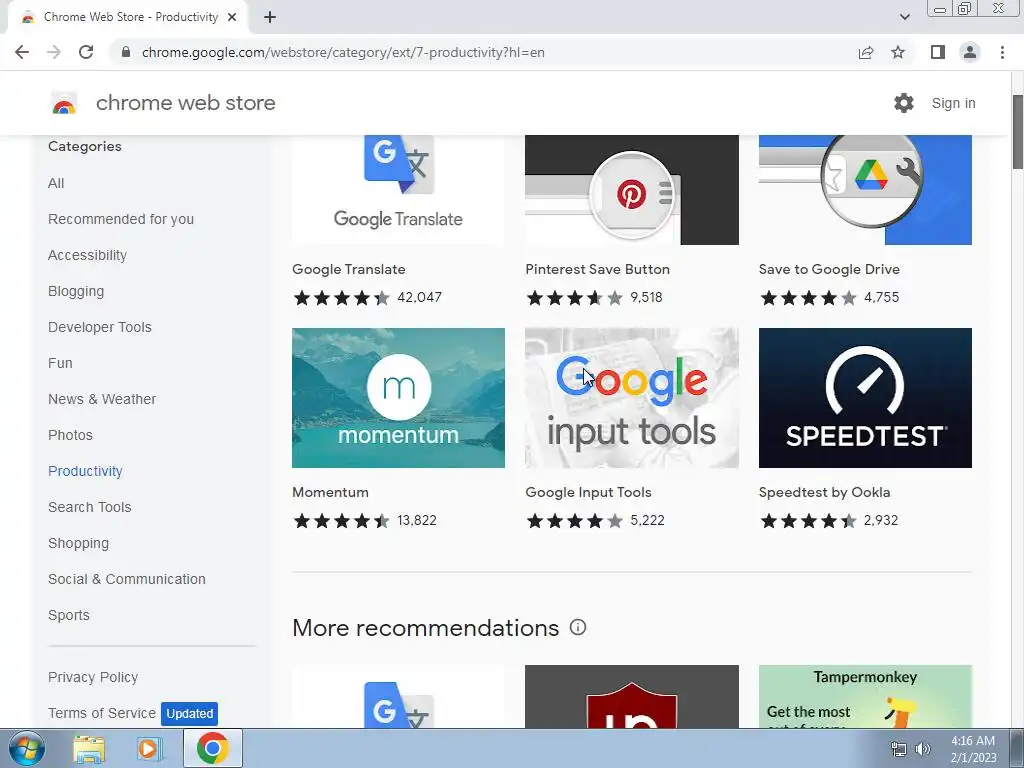
Task: Click the Pinterest Save Button title
Action: 598,269
